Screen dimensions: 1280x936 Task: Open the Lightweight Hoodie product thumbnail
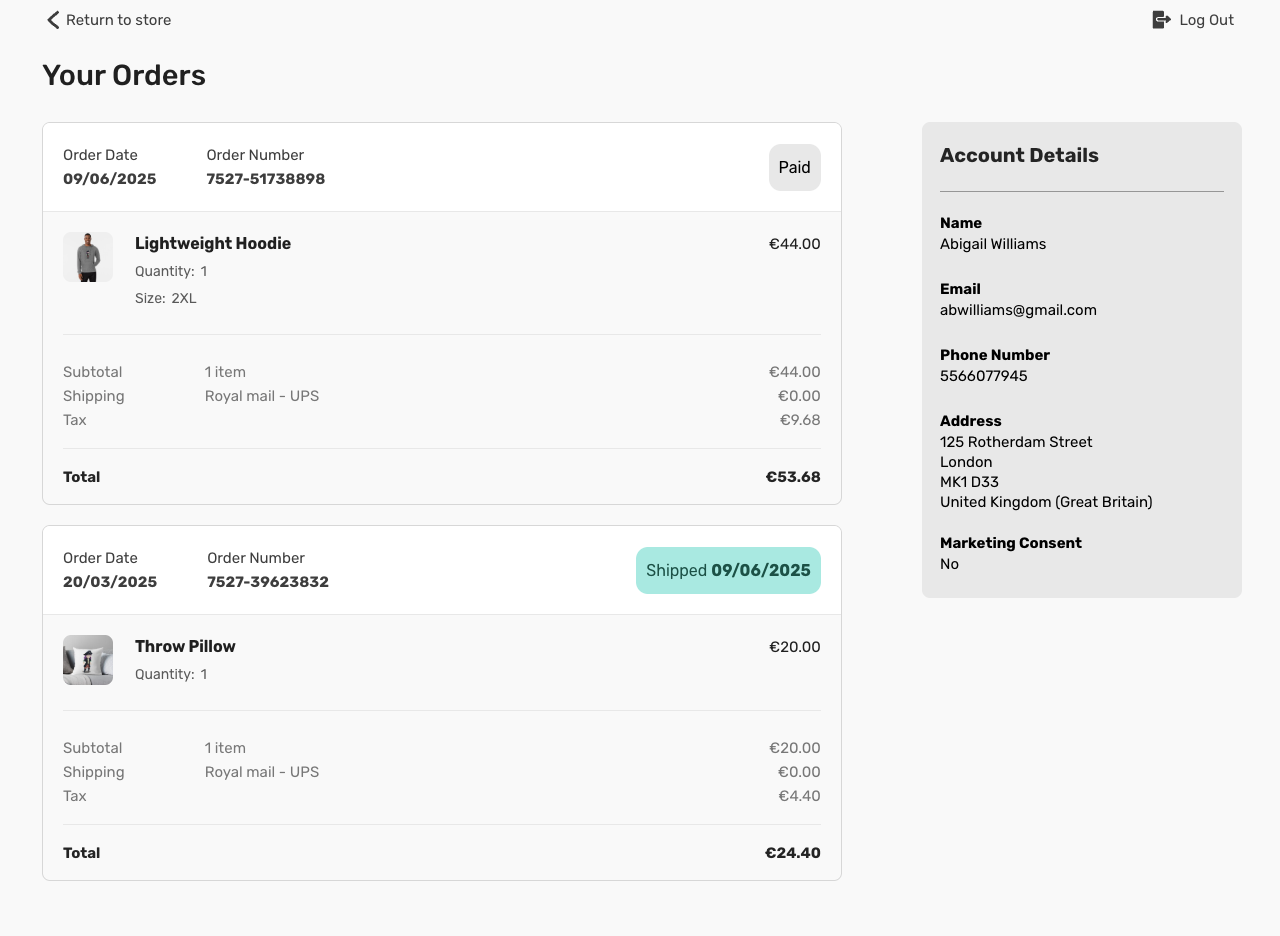coord(88,257)
